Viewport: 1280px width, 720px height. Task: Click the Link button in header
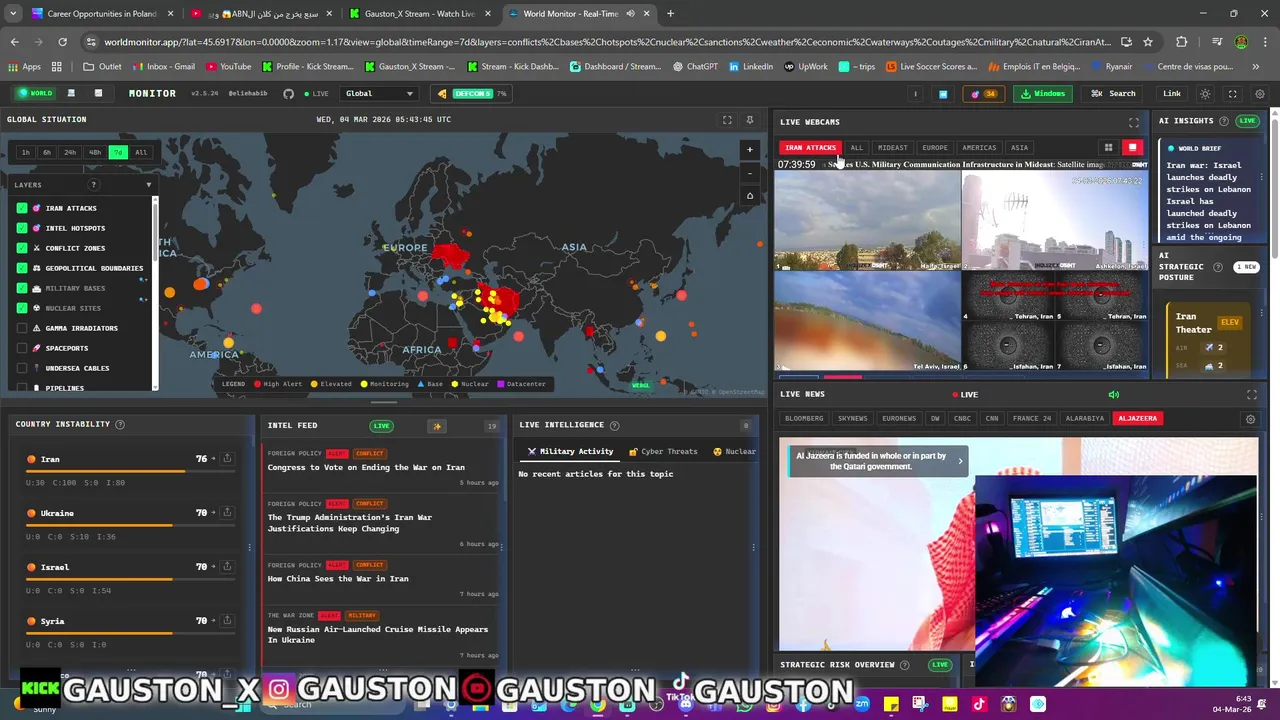tap(1172, 94)
